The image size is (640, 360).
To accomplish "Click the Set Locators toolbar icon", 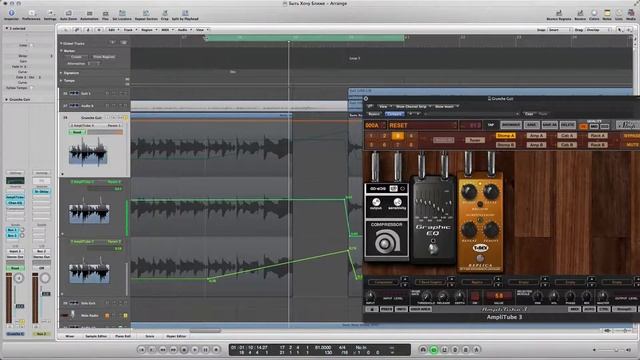I will tap(122, 15).
